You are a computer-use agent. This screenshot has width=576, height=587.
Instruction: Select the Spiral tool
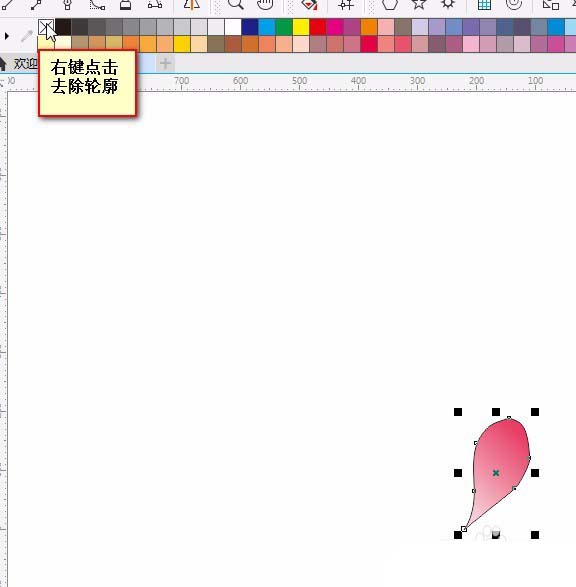coord(513,4)
